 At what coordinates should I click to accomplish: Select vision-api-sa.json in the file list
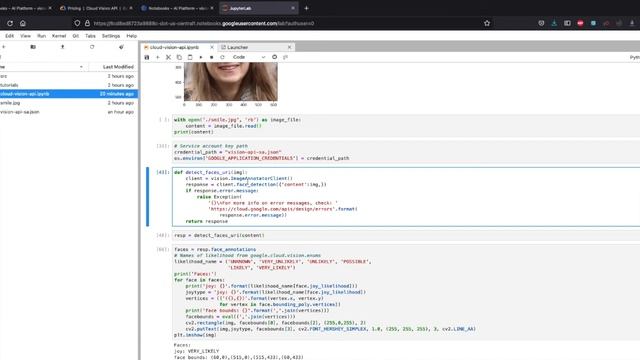point(69,112)
